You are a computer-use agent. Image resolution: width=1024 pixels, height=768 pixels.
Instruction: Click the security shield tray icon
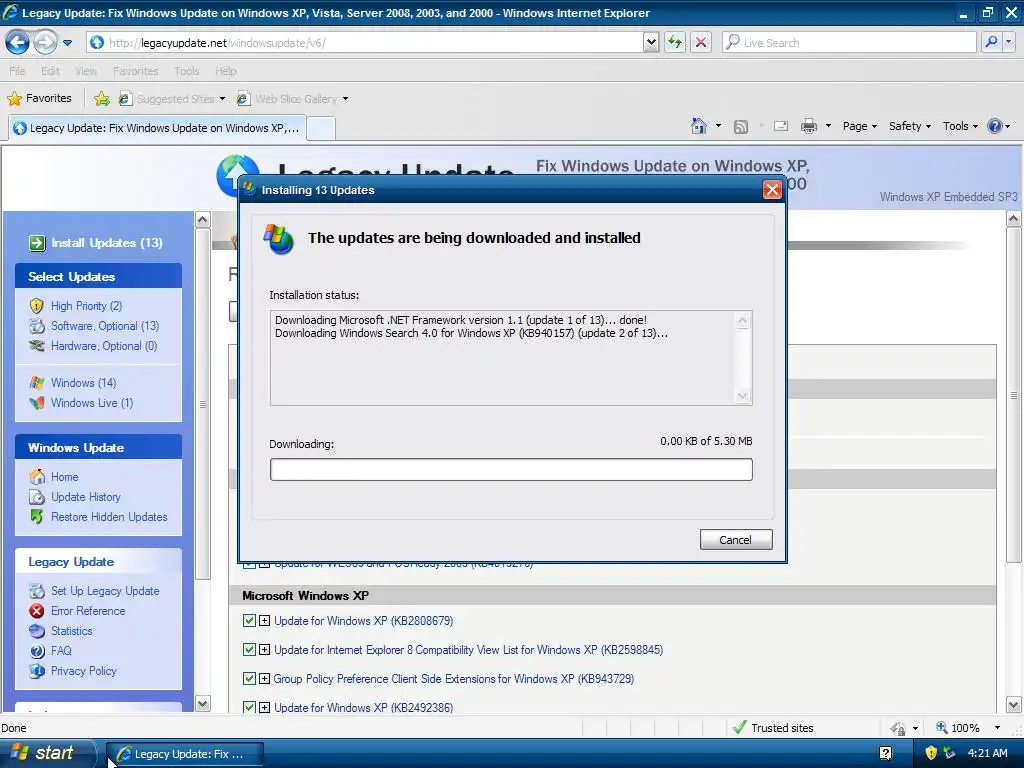point(931,753)
